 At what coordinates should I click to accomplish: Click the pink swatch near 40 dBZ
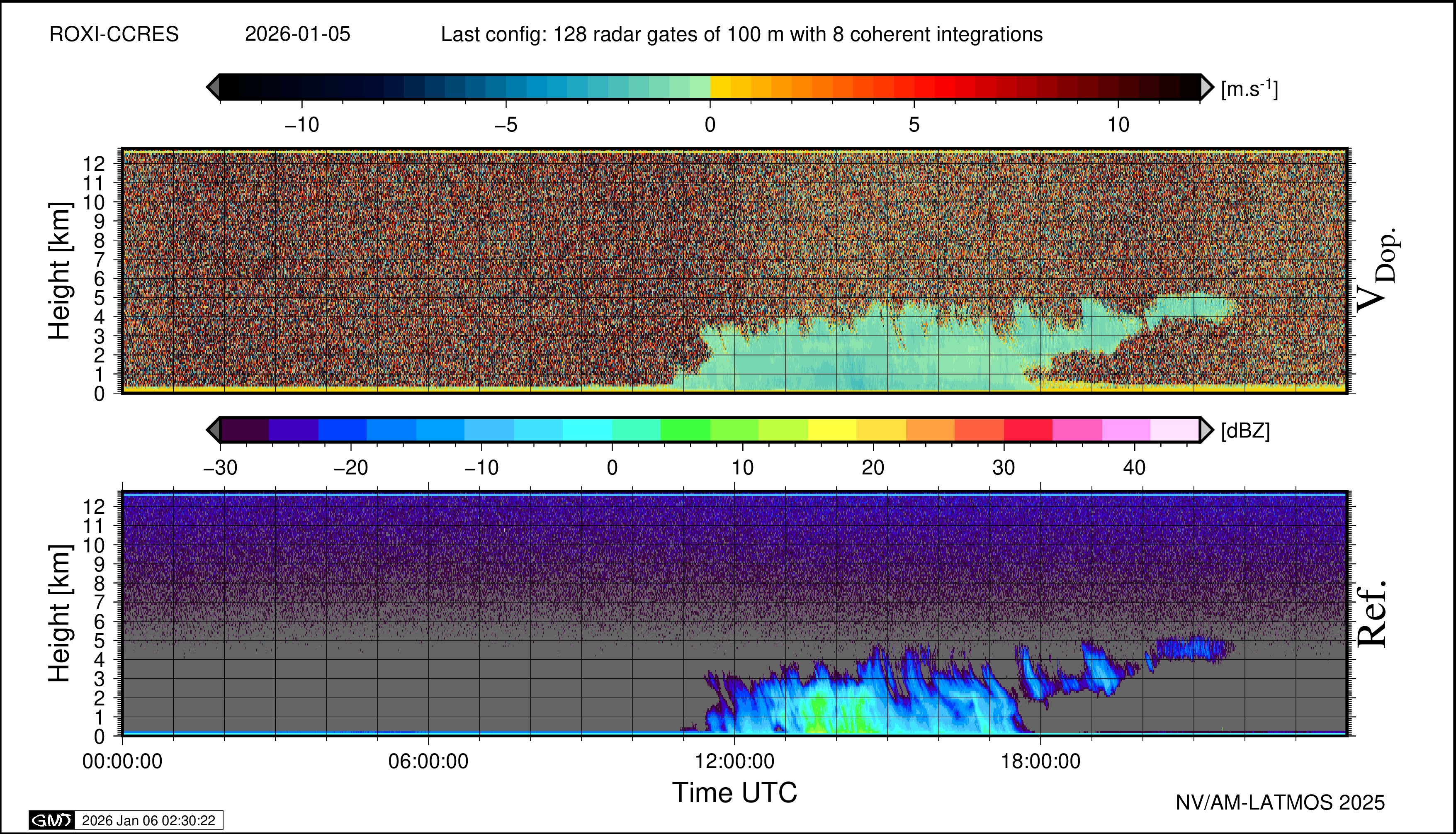1125,430
